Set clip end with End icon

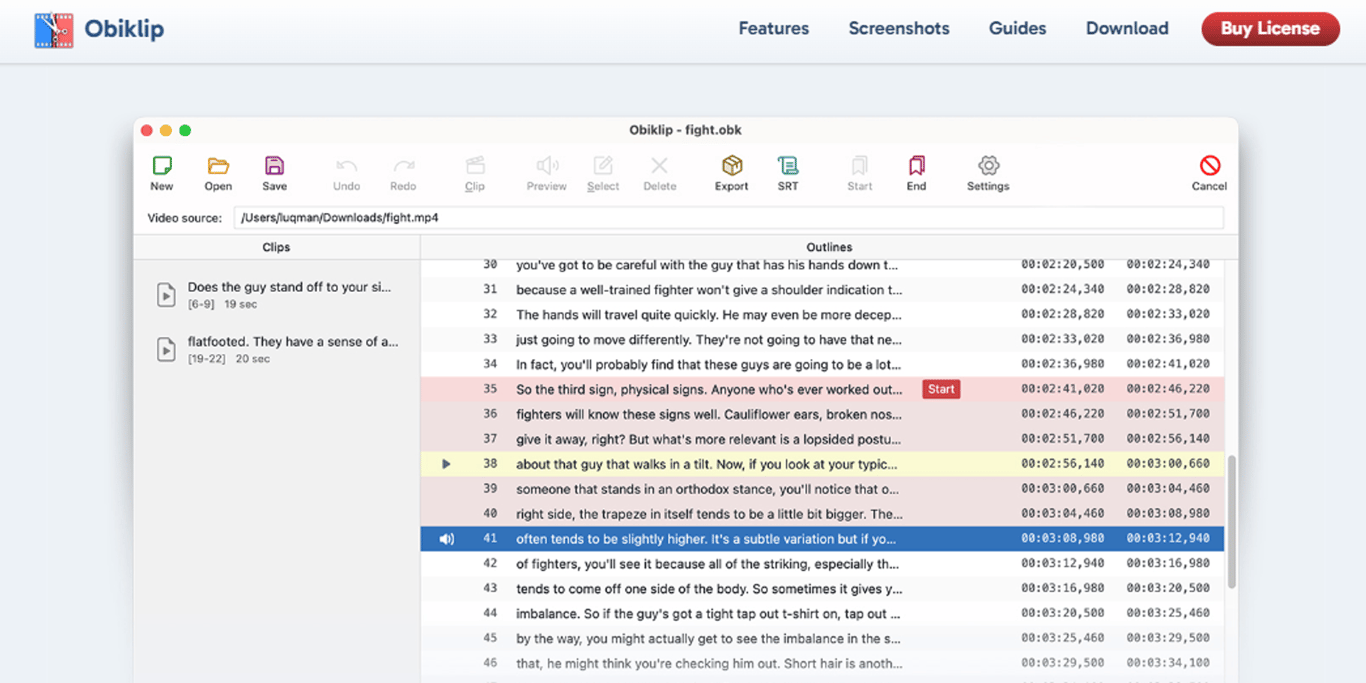coord(916,166)
